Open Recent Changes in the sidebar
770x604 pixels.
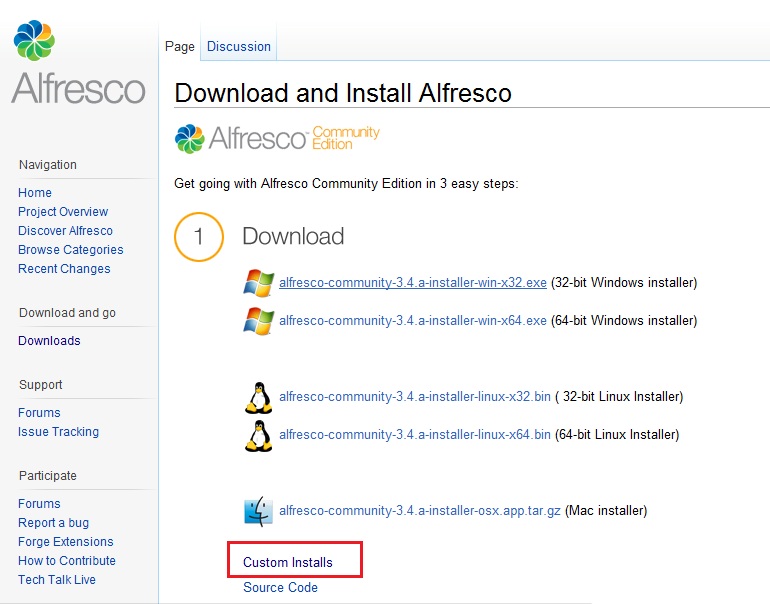click(64, 269)
